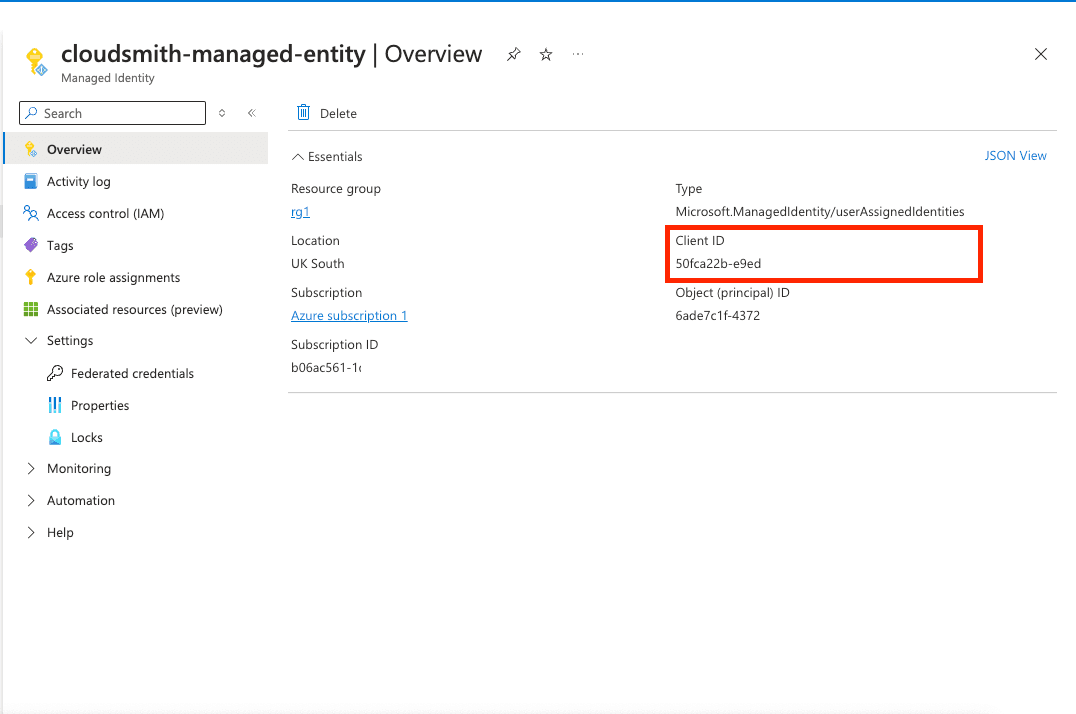Click the favorite star icon
This screenshot has width=1076, height=714.
546,55
